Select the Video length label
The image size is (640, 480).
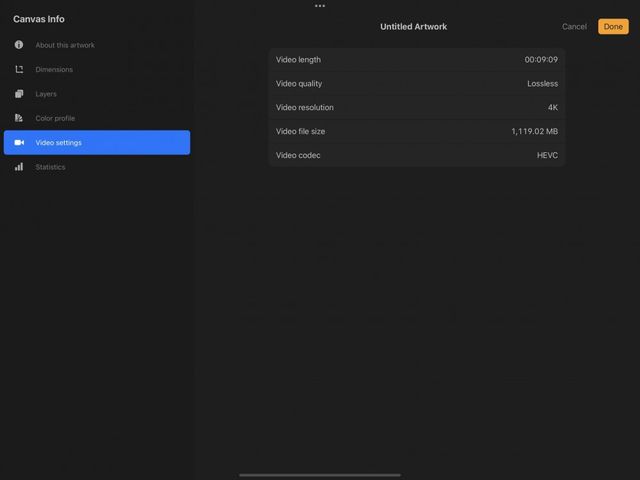298,60
